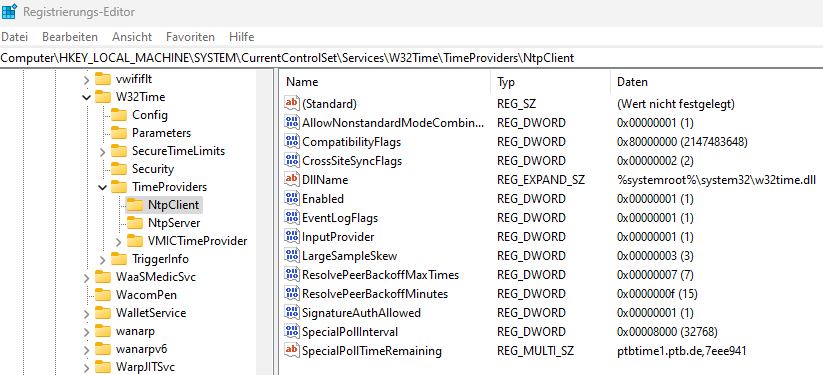Screen dimensions: 823x375
Task: Click the DWORD icon next to SpecialPollInterval
Action: pyautogui.click(x=291, y=331)
